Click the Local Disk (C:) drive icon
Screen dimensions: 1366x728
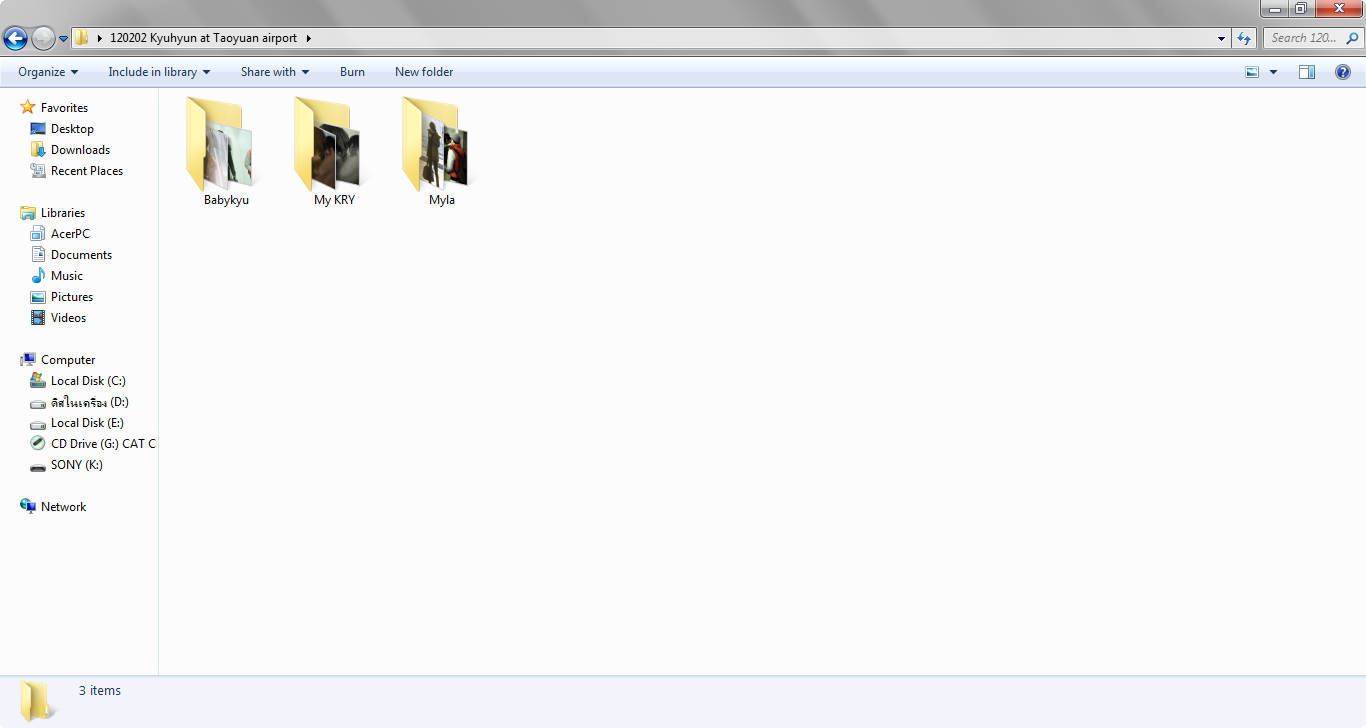(x=38, y=381)
